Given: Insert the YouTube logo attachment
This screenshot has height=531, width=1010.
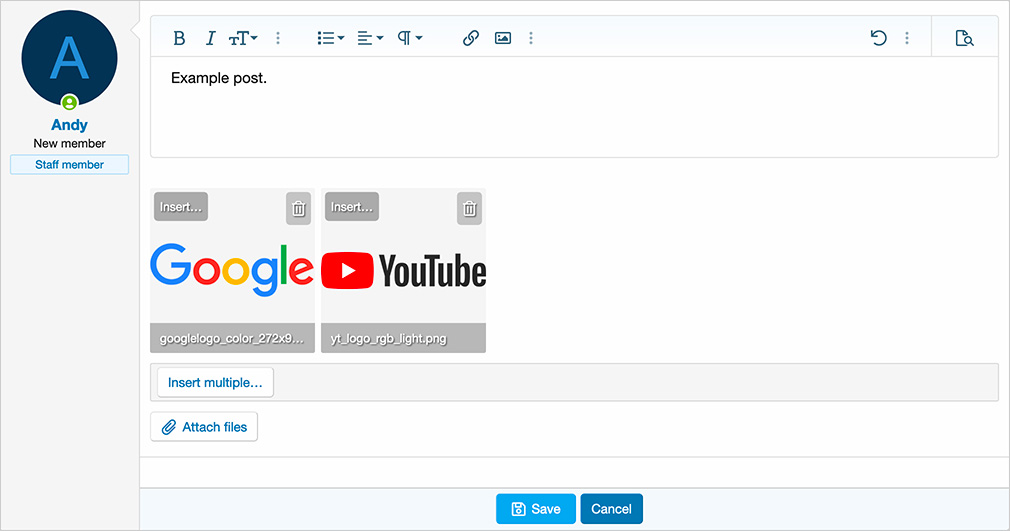Looking at the screenshot, I should point(352,207).
